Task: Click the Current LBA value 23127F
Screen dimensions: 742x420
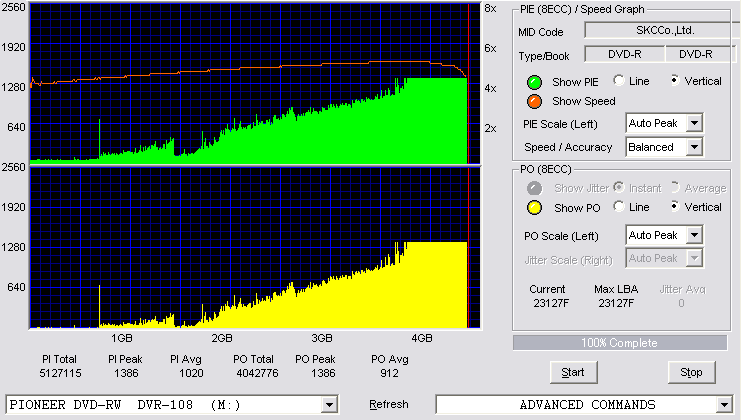Action: click(x=551, y=303)
